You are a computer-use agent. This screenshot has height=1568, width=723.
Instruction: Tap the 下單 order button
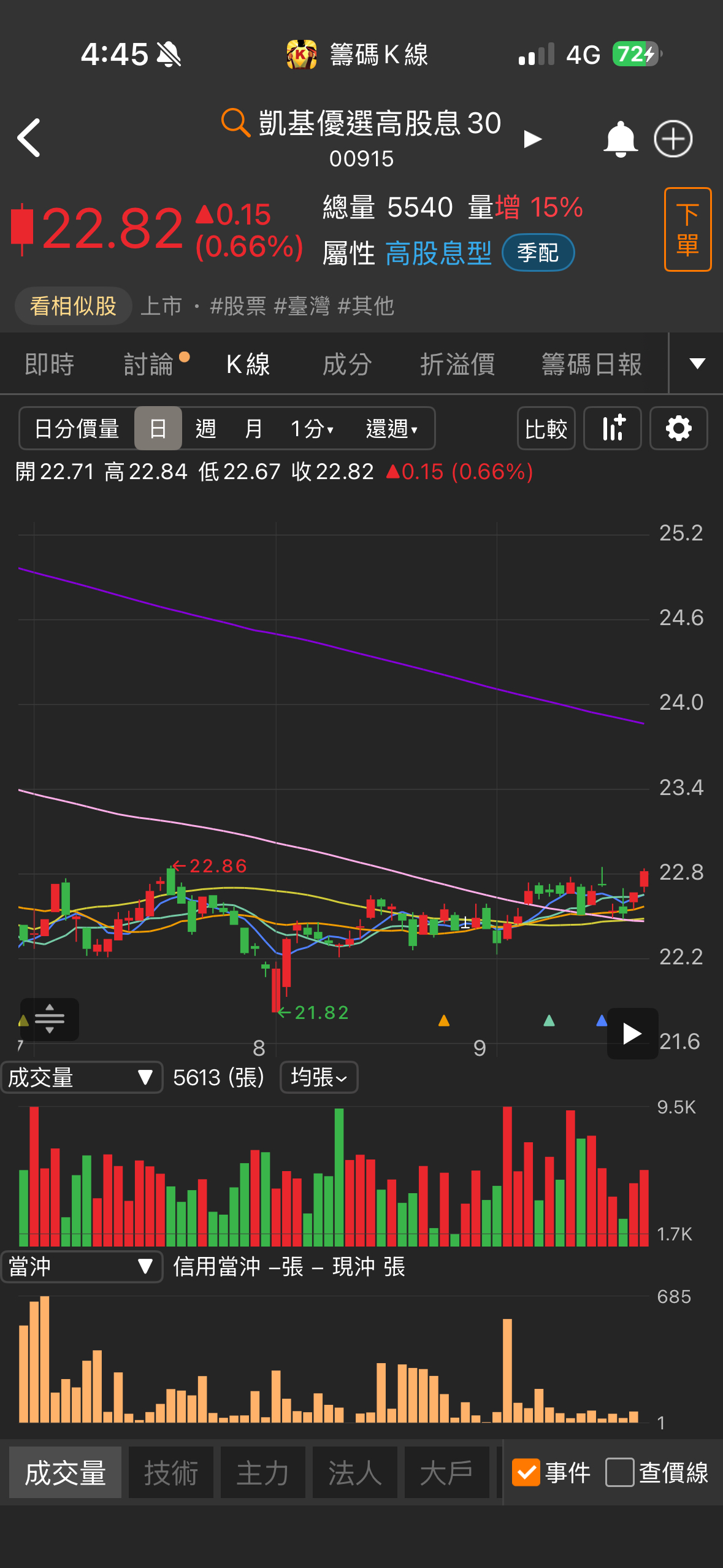[x=687, y=229]
